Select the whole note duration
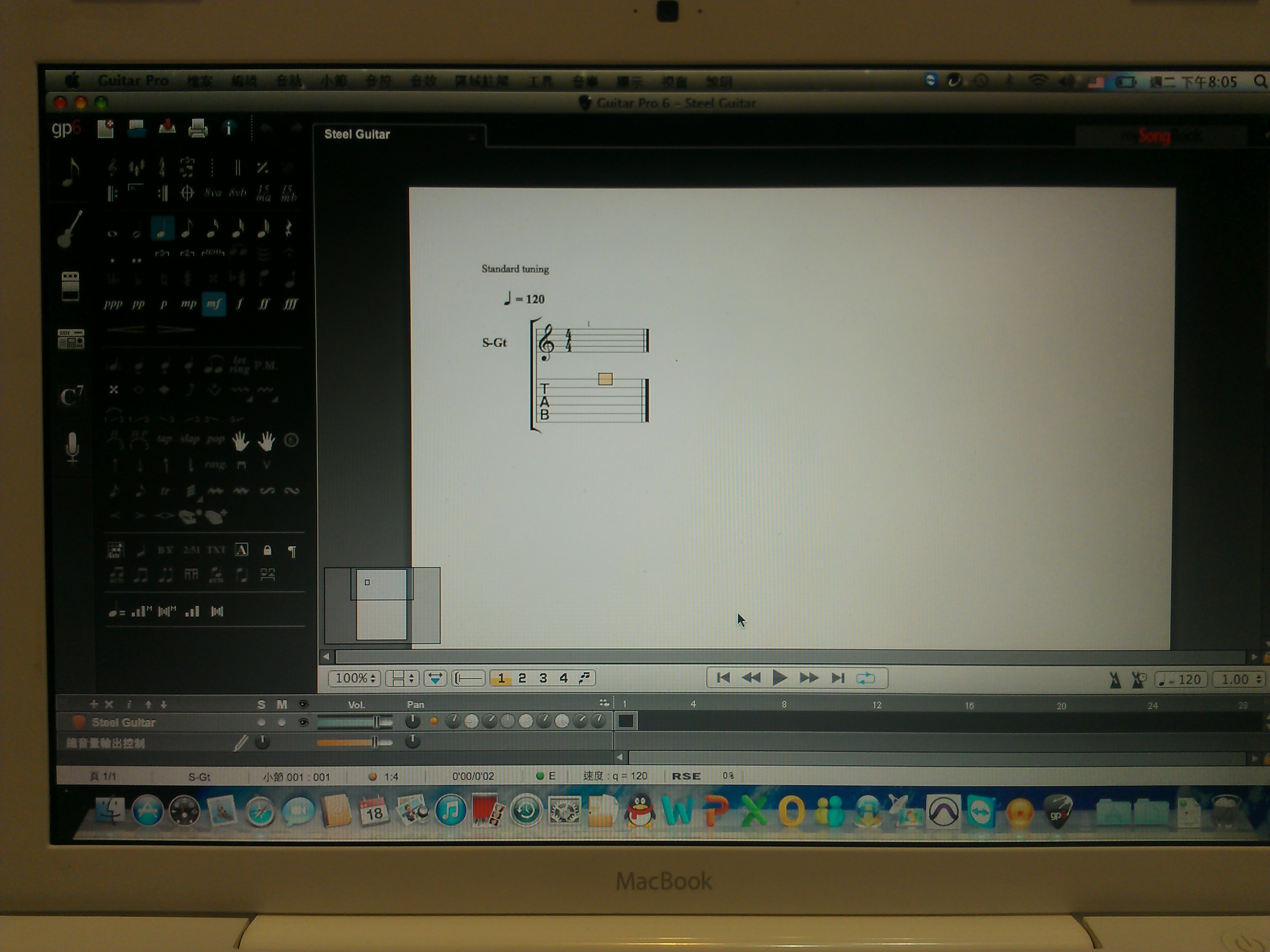 pyautogui.click(x=112, y=234)
